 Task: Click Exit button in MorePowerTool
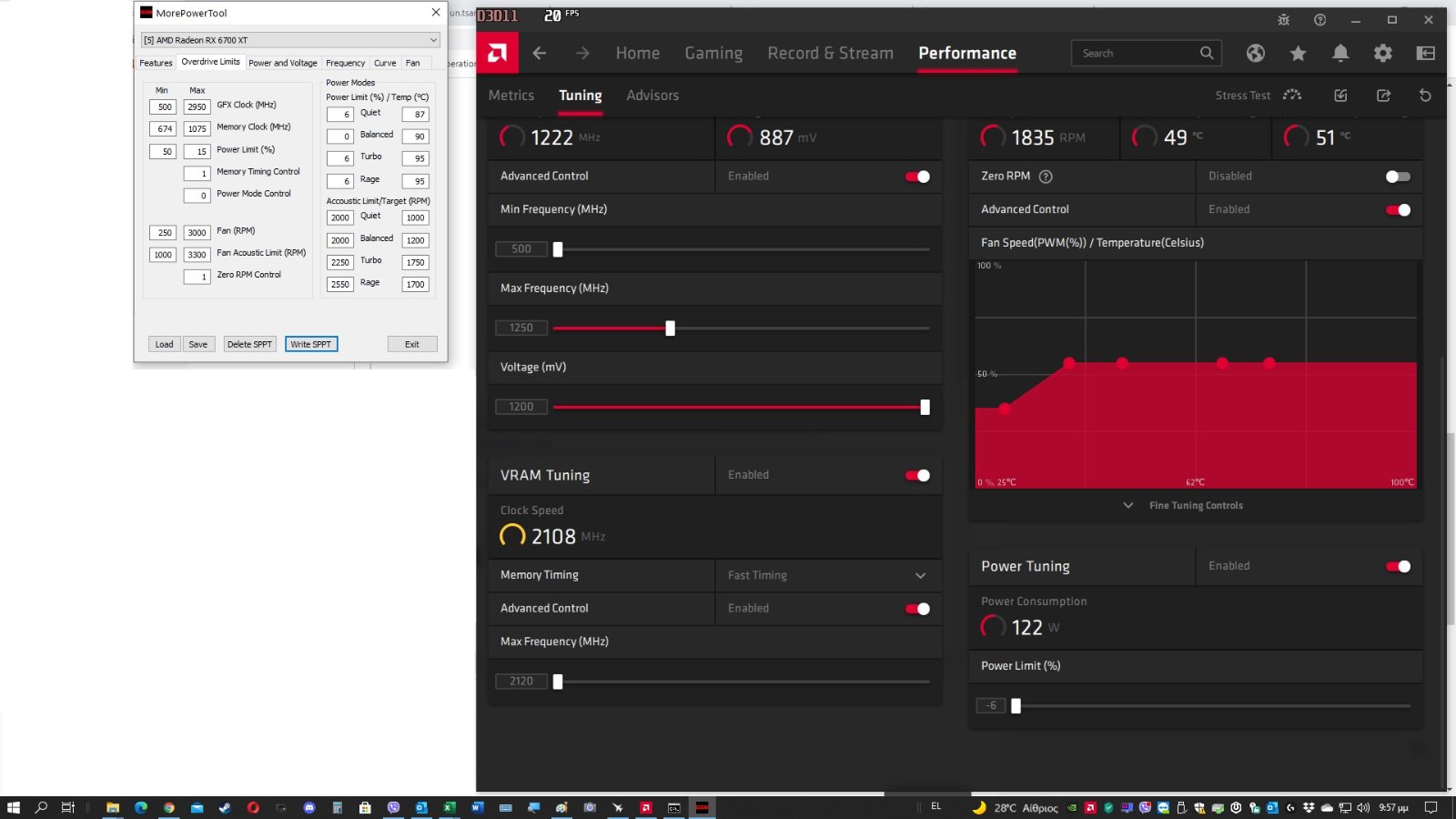412,344
